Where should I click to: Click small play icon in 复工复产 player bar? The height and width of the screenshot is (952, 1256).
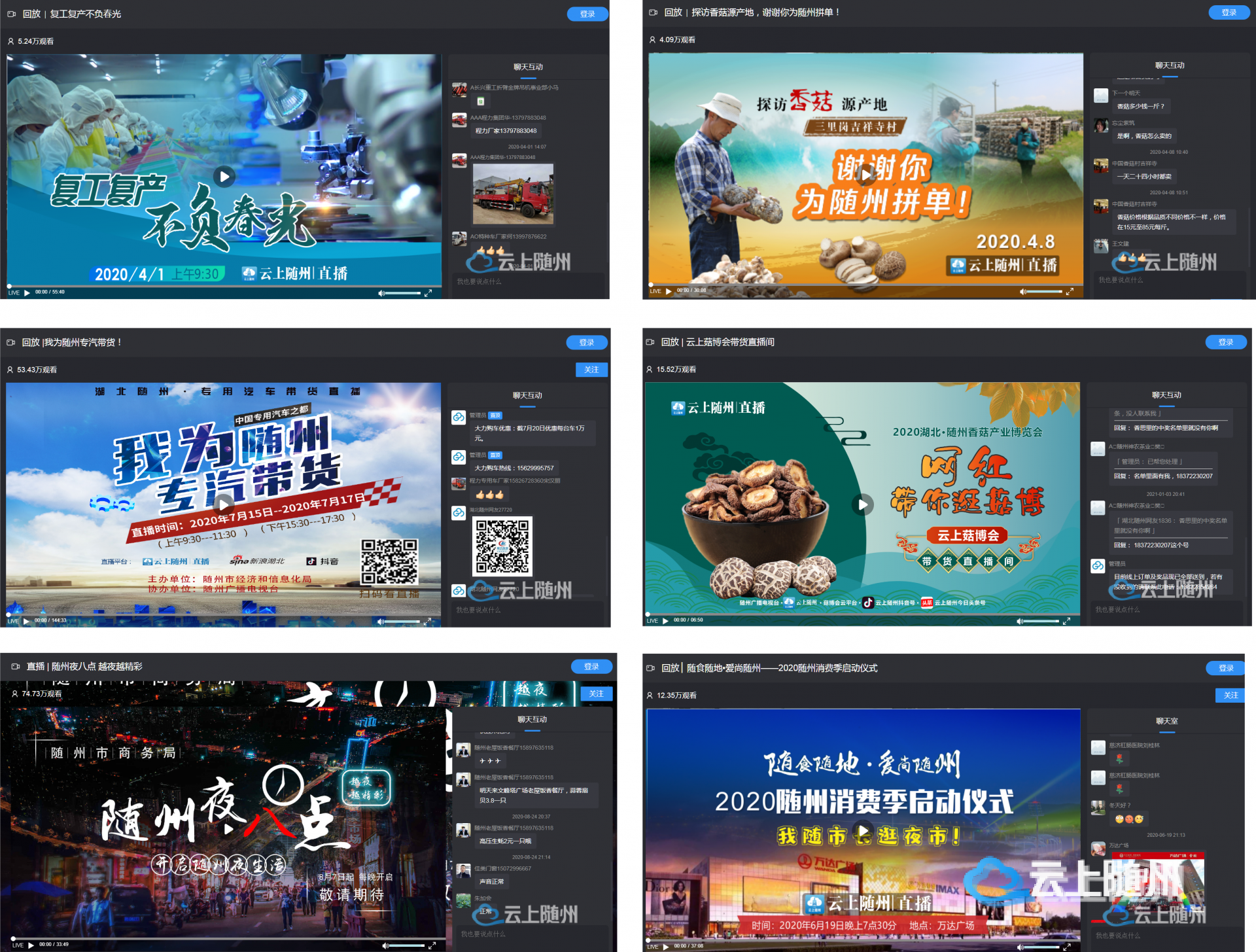tap(27, 292)
